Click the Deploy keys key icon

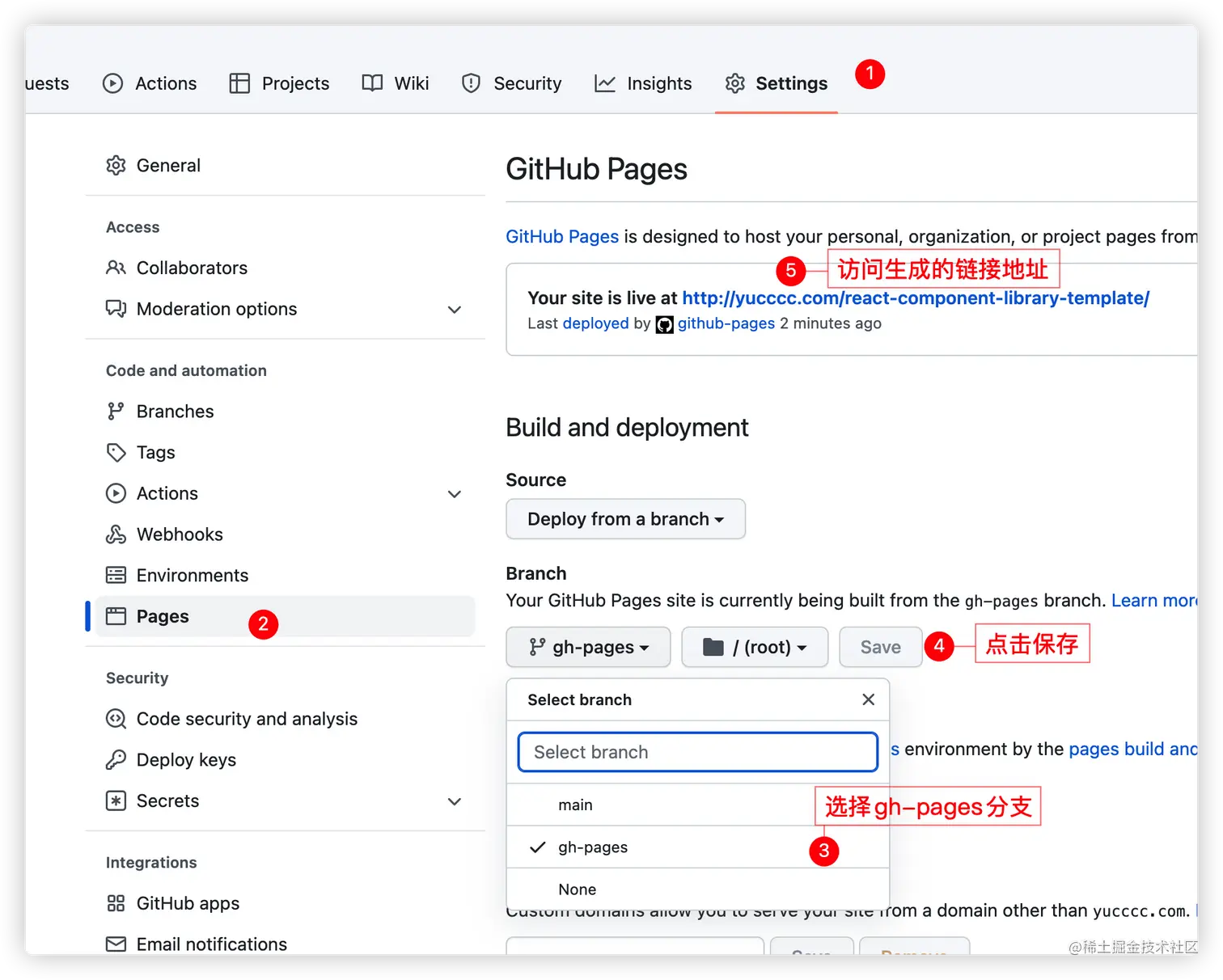116,759
